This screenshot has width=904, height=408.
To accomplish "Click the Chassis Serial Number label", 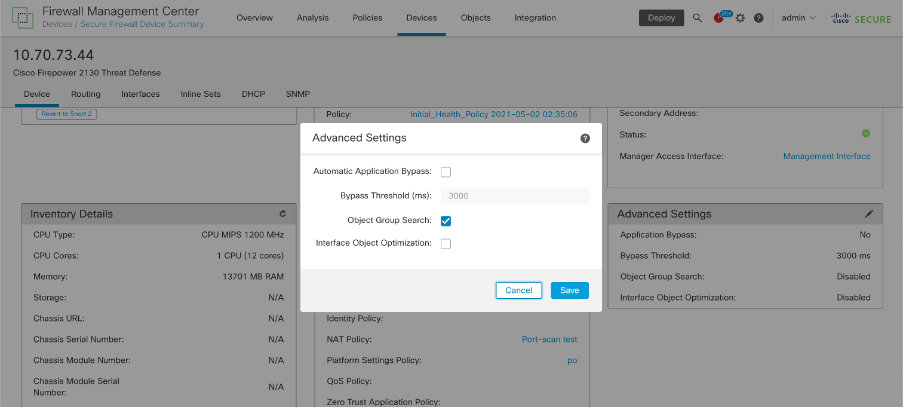I will tap(78, 339).
